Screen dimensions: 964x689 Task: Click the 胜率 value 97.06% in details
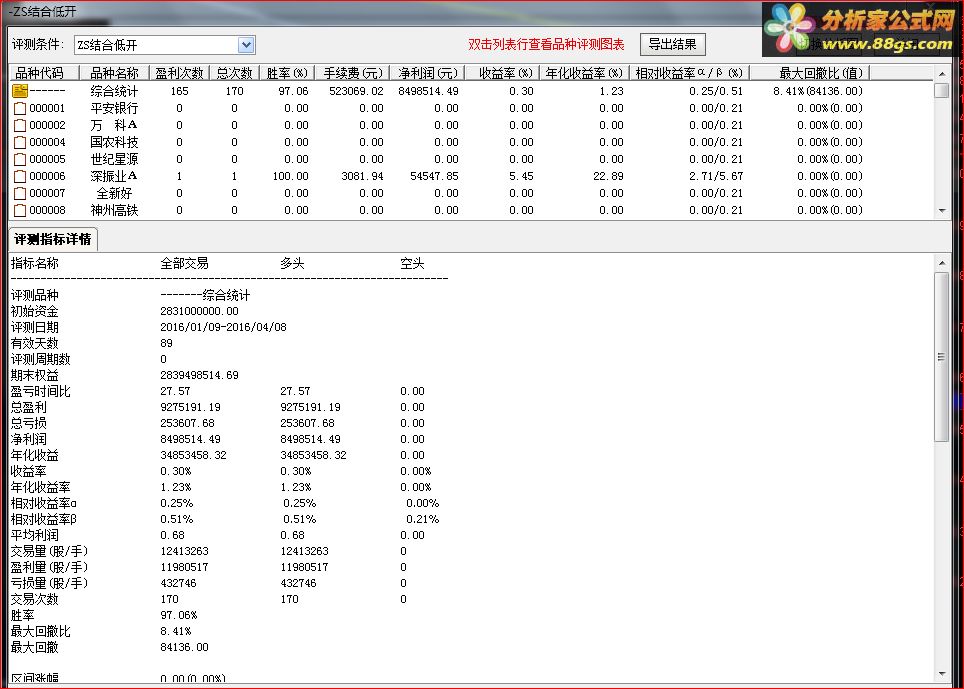(x=179, y=615)
